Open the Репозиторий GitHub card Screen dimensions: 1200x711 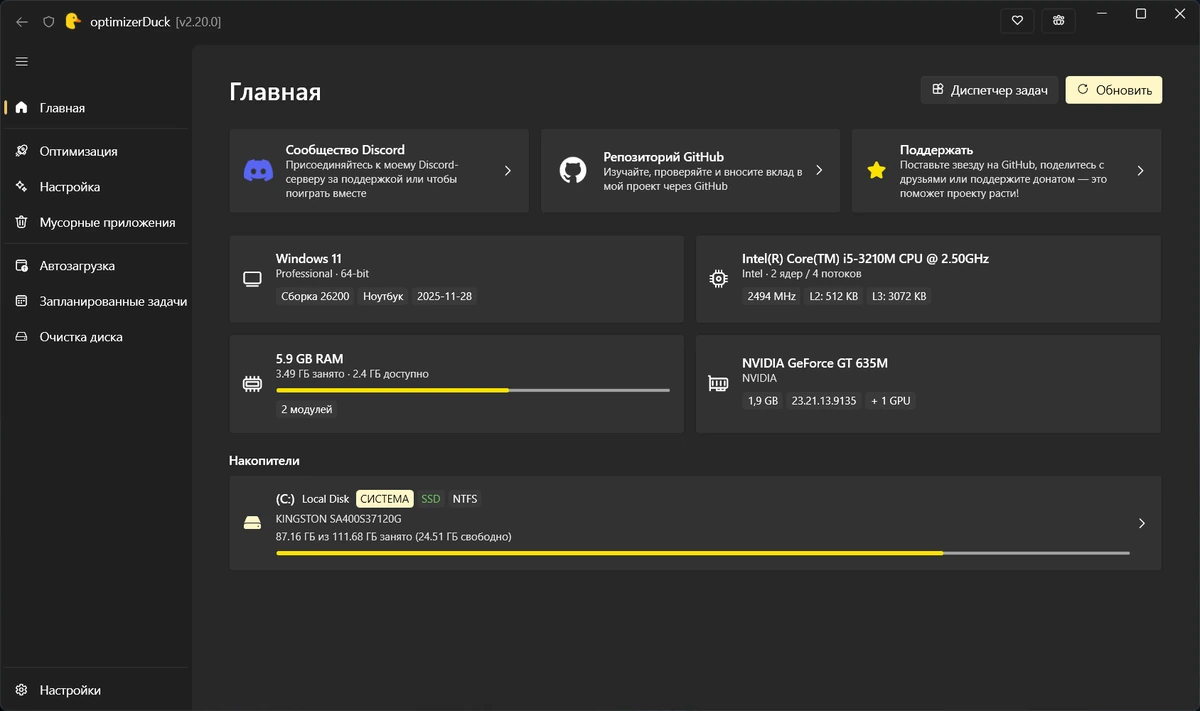(690, 170)
